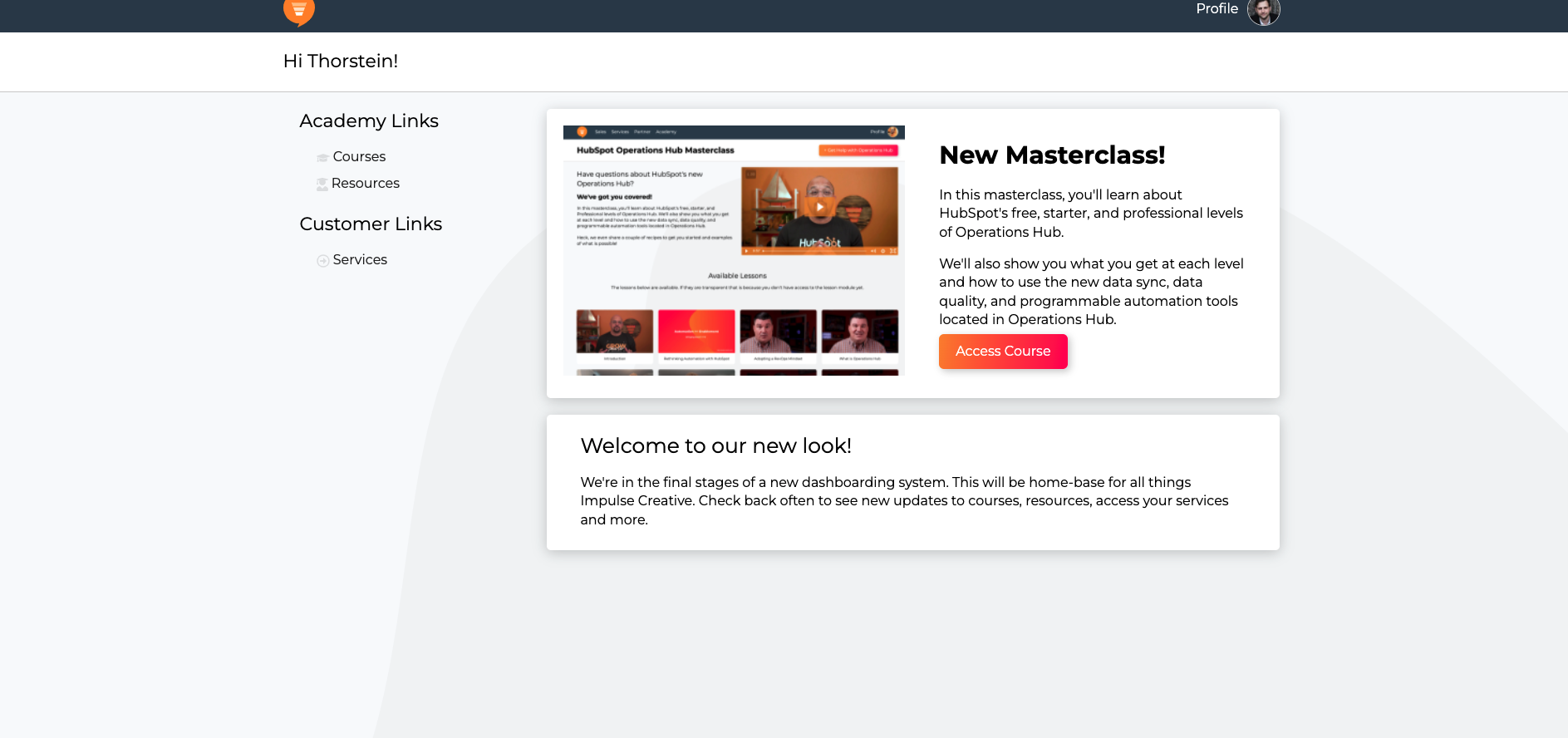Click the Welcome to our new look! heading

[x=715, y=445]
